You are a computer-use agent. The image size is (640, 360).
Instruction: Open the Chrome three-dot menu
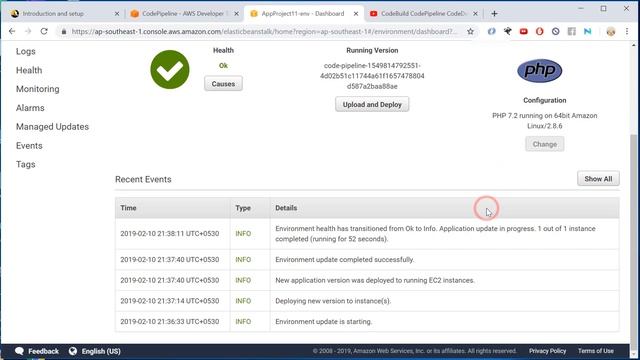(x=627, y=31)
